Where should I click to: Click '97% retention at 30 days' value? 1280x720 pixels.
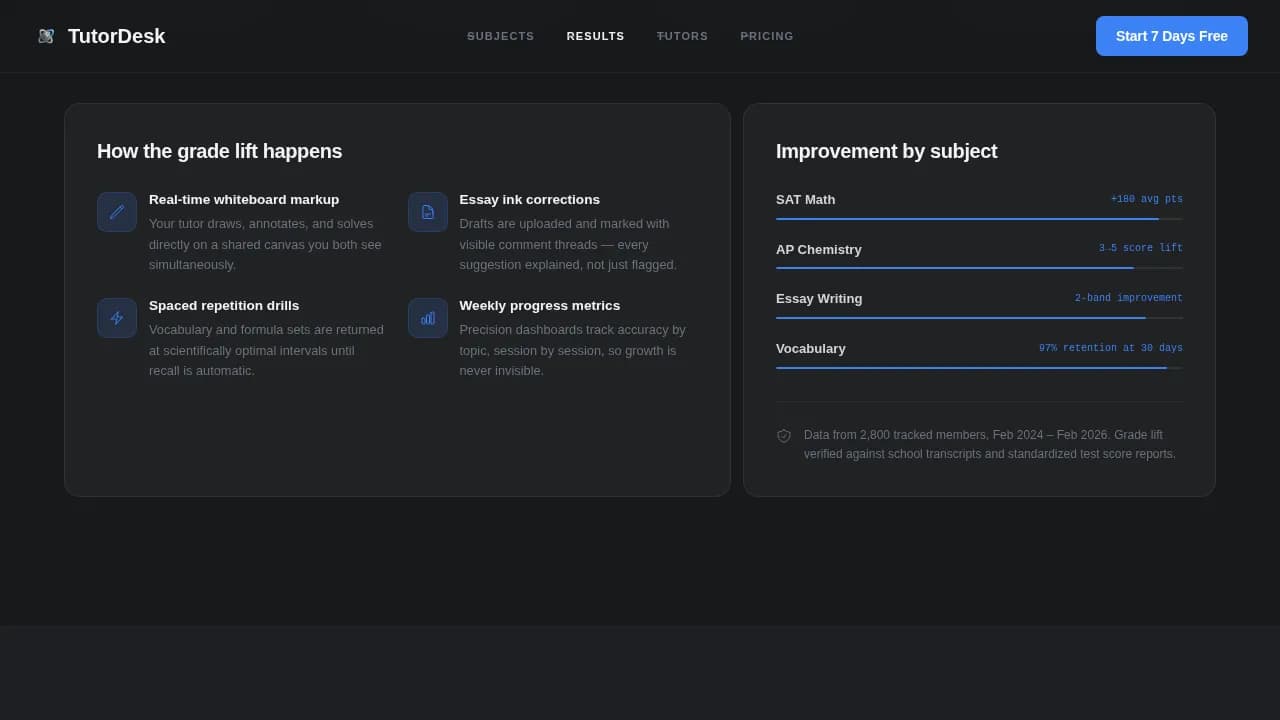click(1111, 348)
